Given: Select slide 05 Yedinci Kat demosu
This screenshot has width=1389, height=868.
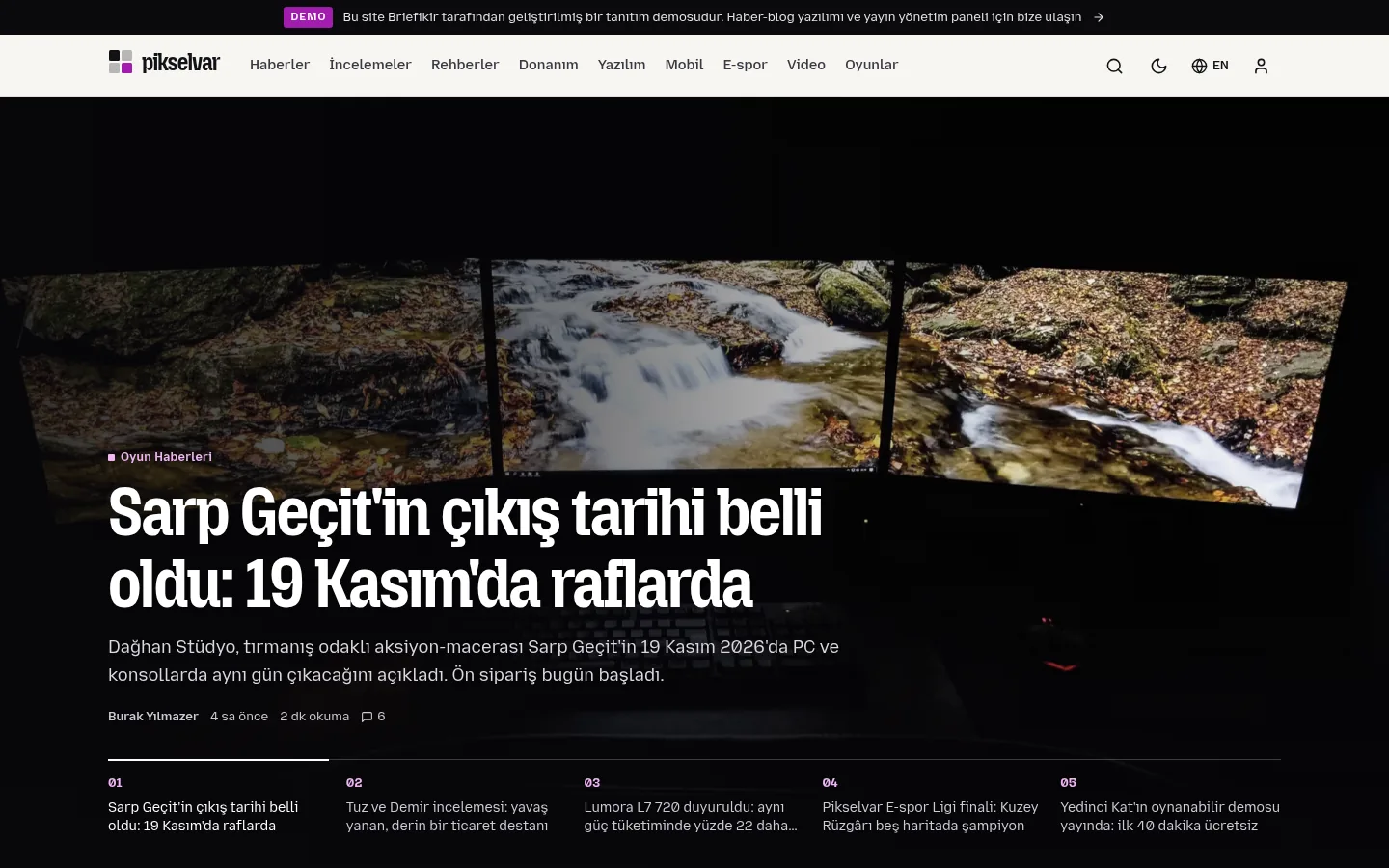Looking at the screenshot, I should [1170, 806].
